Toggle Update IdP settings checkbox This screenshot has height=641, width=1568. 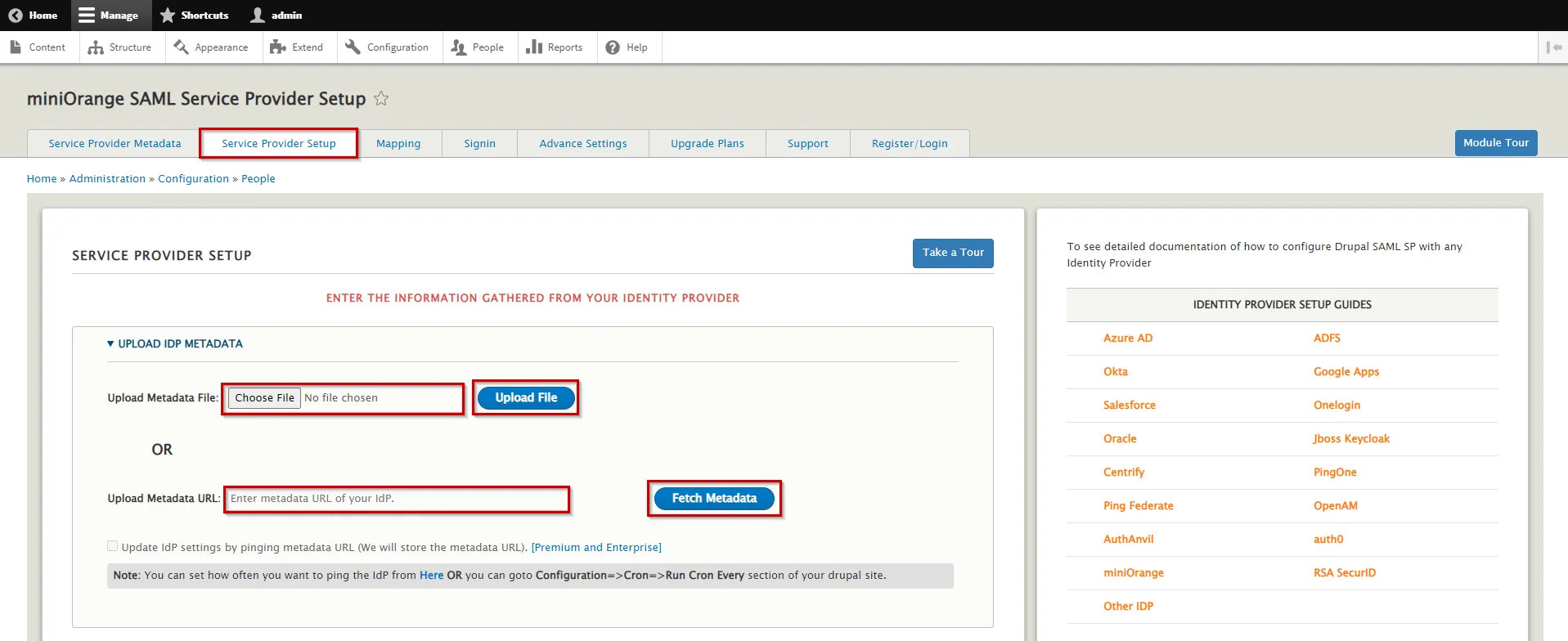[113, 546]
